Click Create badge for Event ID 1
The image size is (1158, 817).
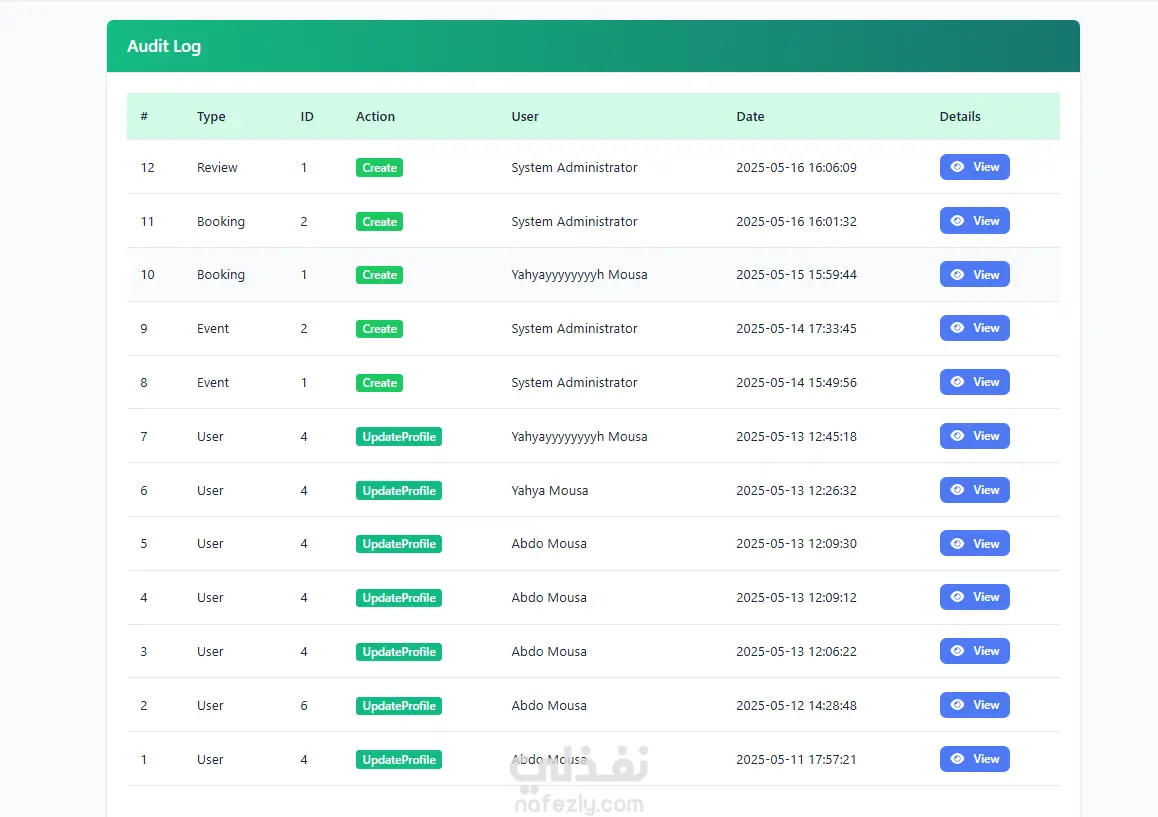(x=380, y=383)
